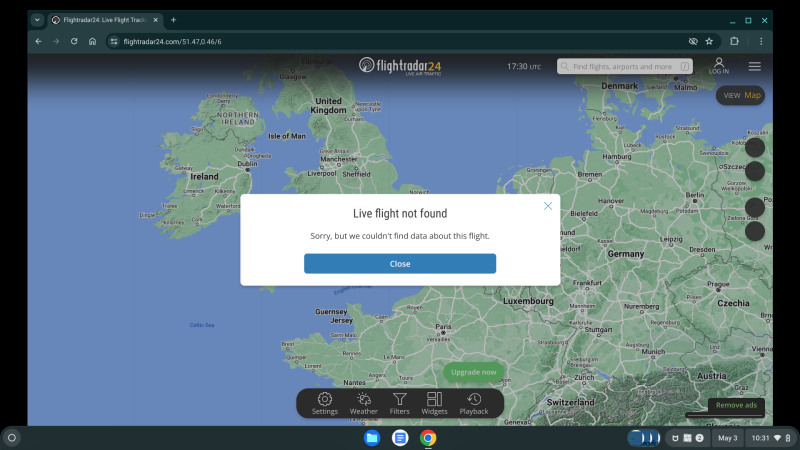Open the Files app on the shelf
This screenshot has width=800, height=450.
point(372,438)
